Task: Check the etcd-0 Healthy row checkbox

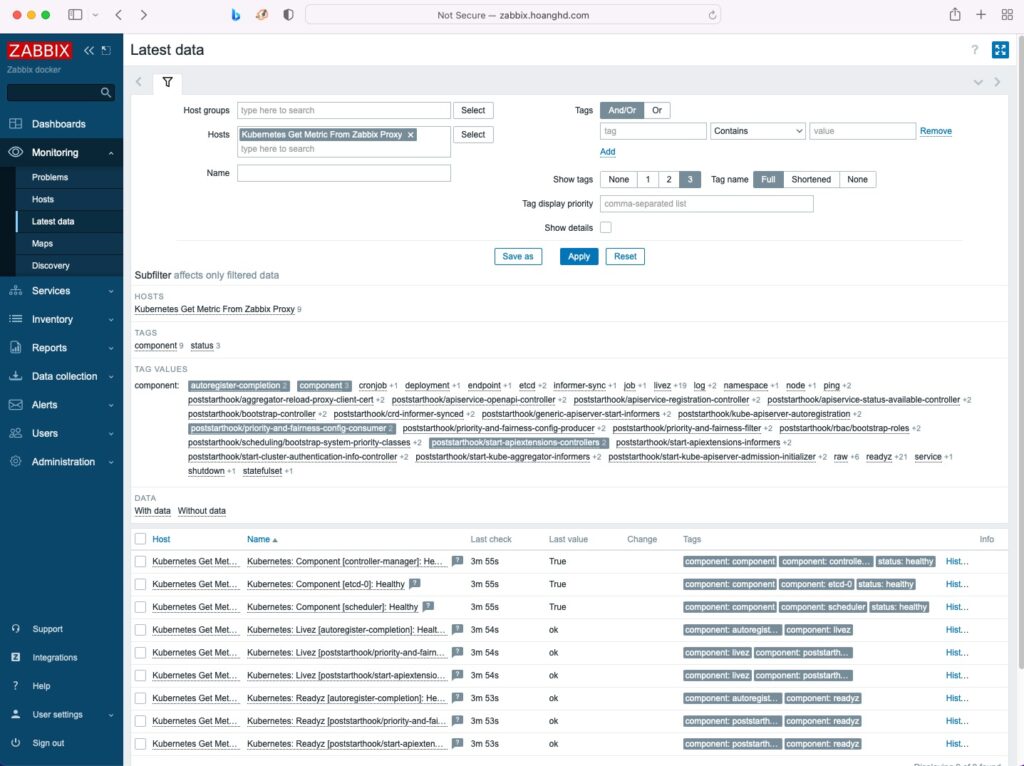Action: coord(140,584)
